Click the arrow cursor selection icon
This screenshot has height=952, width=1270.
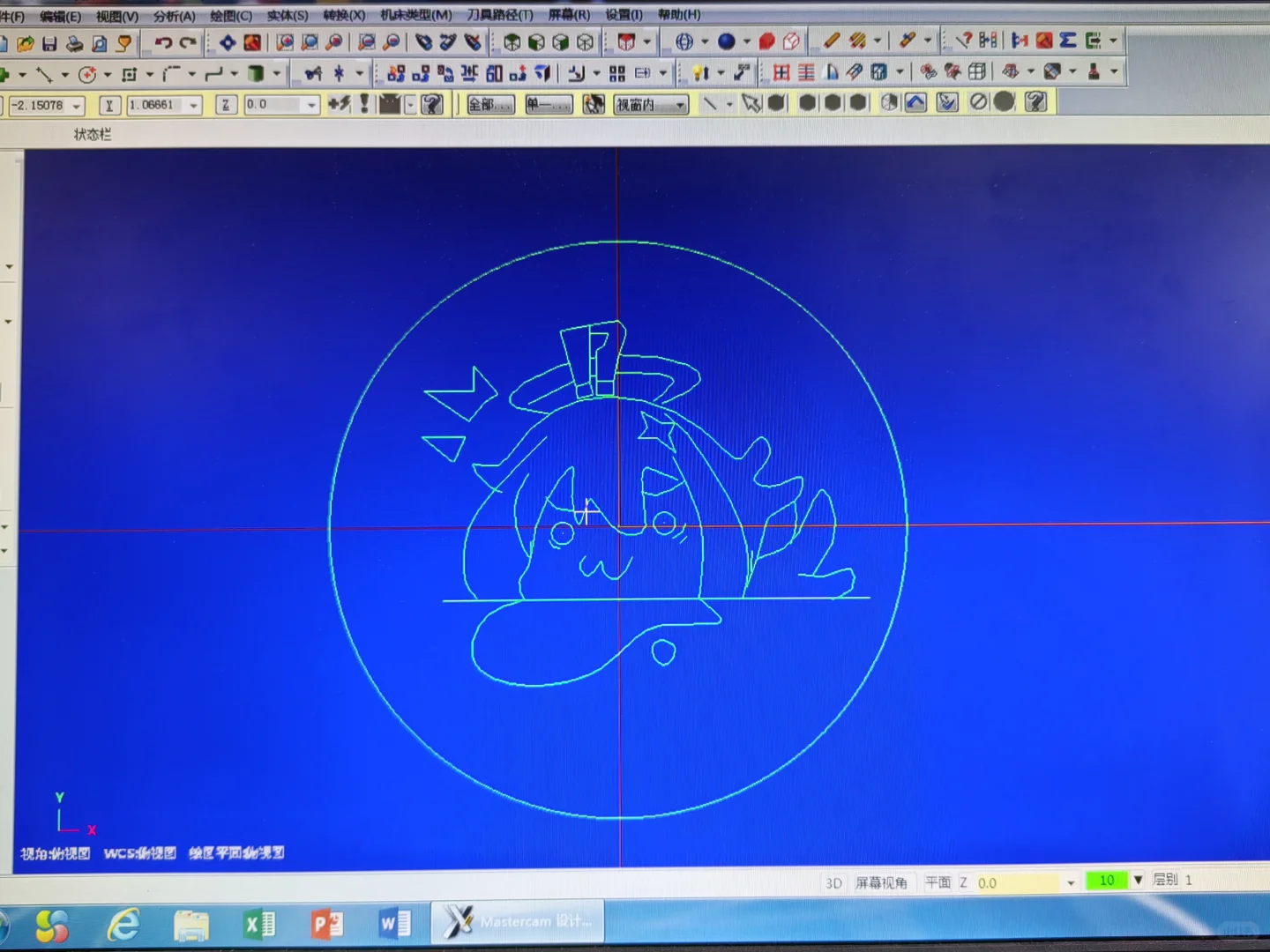coord(751,103)
